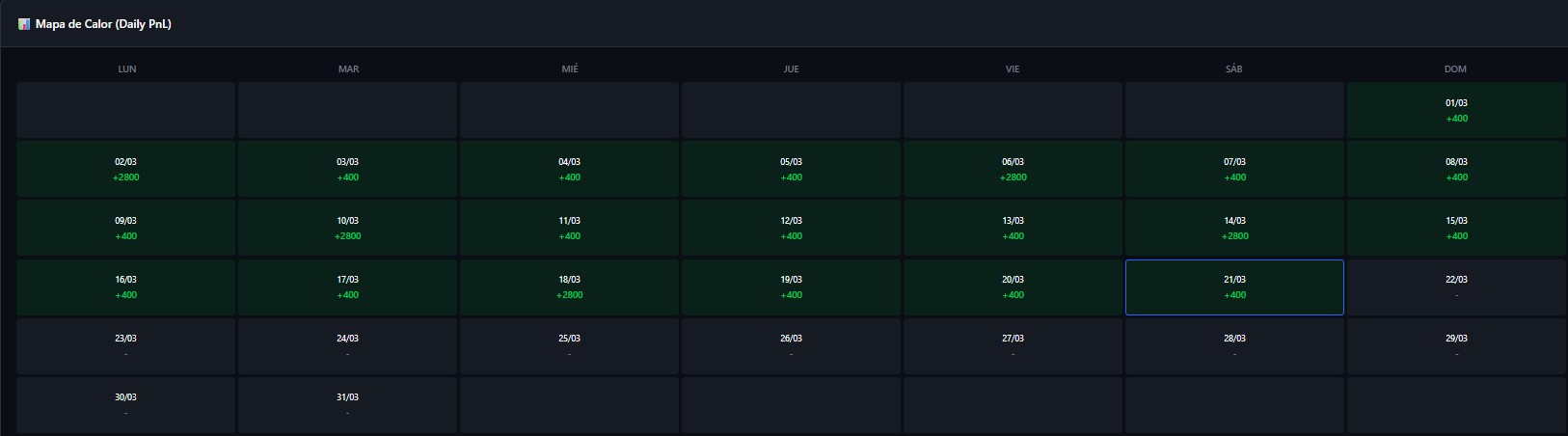The image size is (1568, 436).
Task: Click the 18/03 heat map cell
Action: tap(569, 286)
